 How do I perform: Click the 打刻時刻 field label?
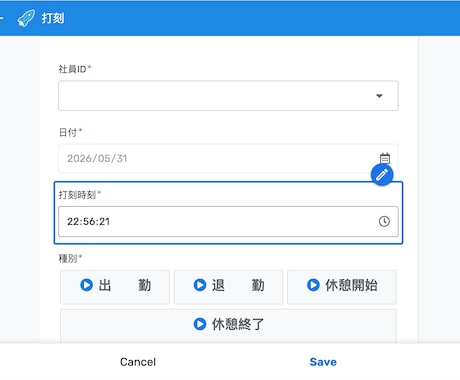[x=77, y=195]
